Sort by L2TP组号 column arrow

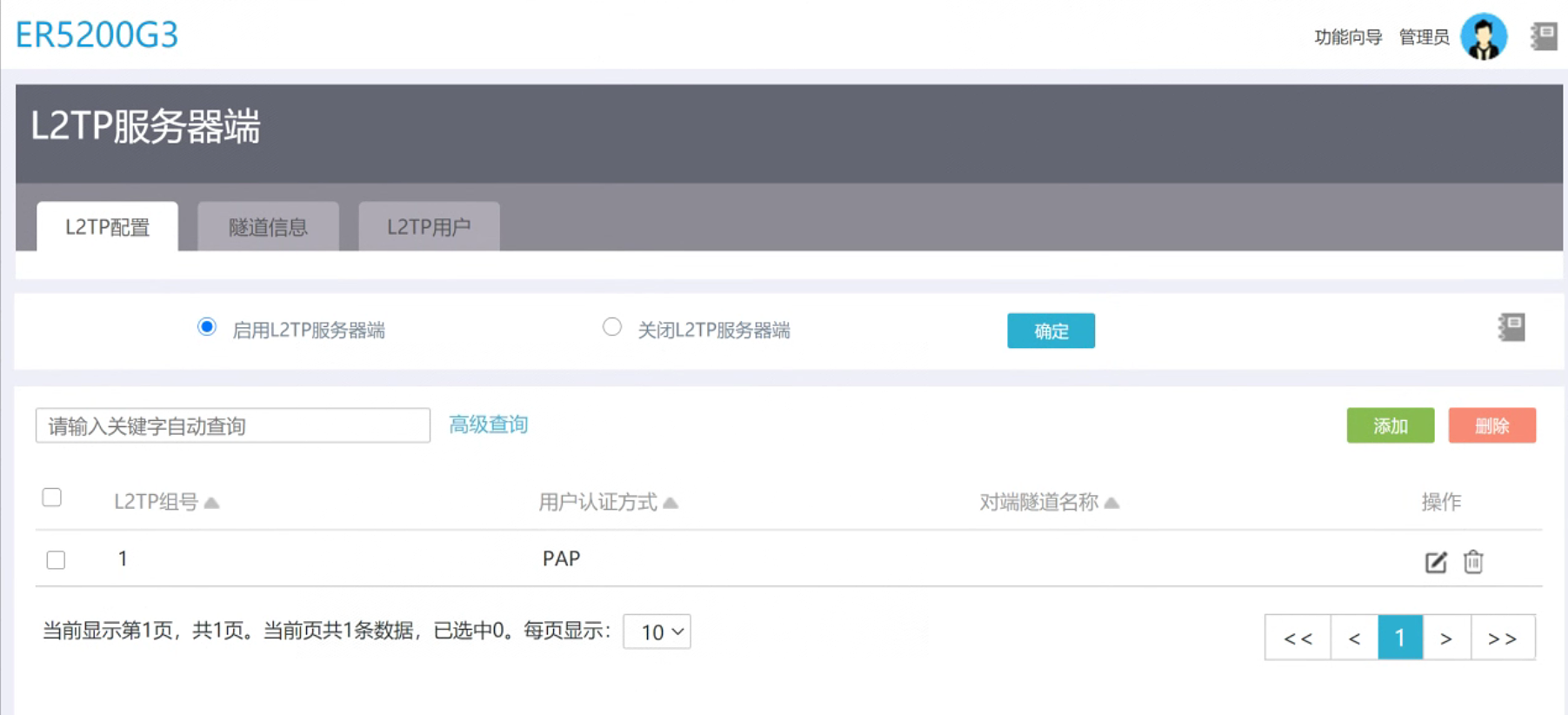coord(211,503)
